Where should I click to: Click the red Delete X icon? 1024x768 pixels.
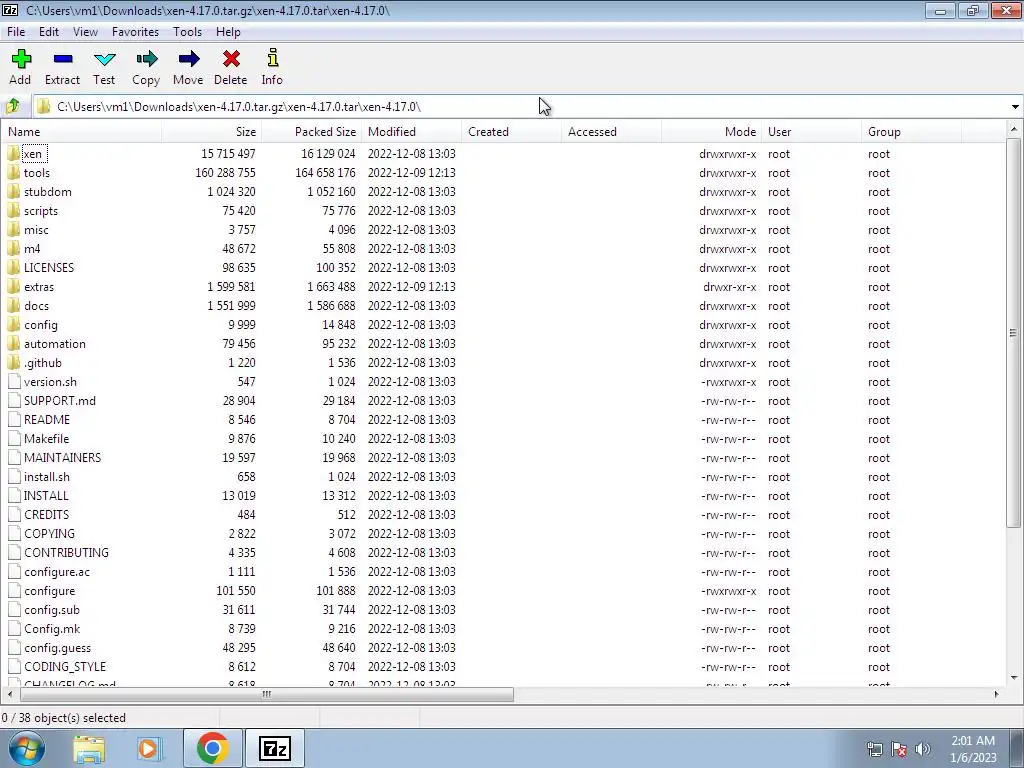click(231, 59)
